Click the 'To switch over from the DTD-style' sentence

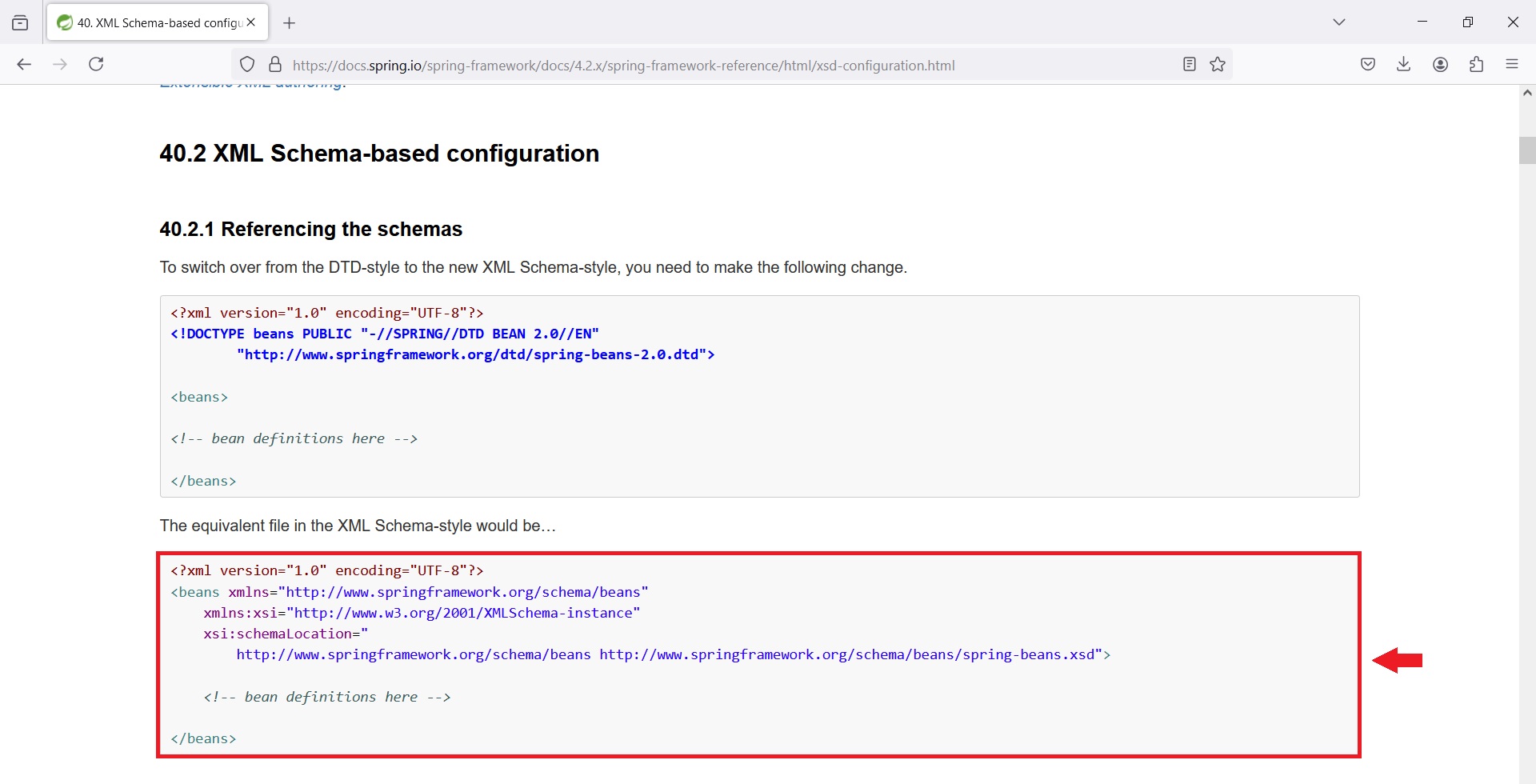pyautogui.click(x=533, y=267)
